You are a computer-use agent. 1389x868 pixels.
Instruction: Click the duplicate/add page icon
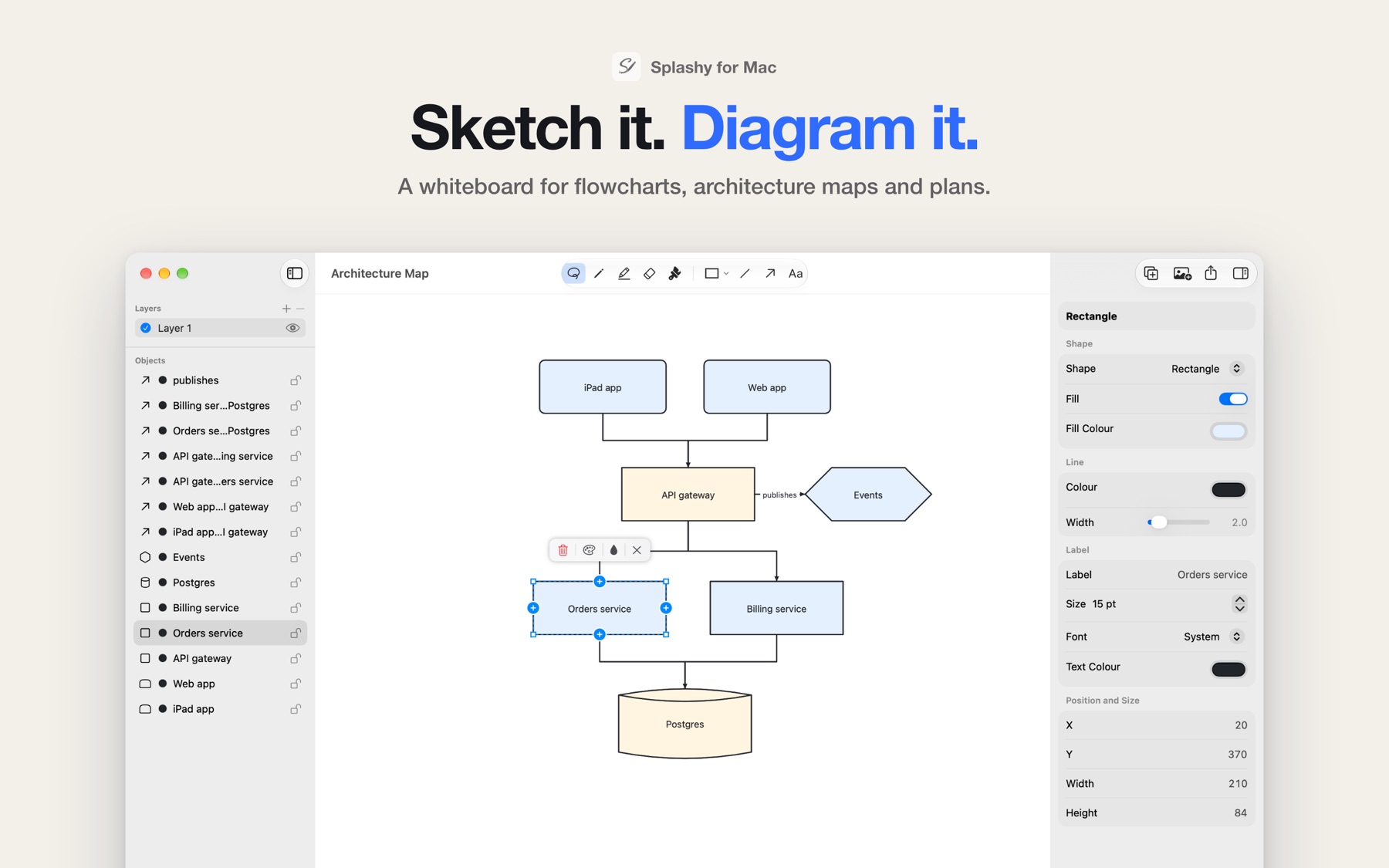click(1151, 273)
